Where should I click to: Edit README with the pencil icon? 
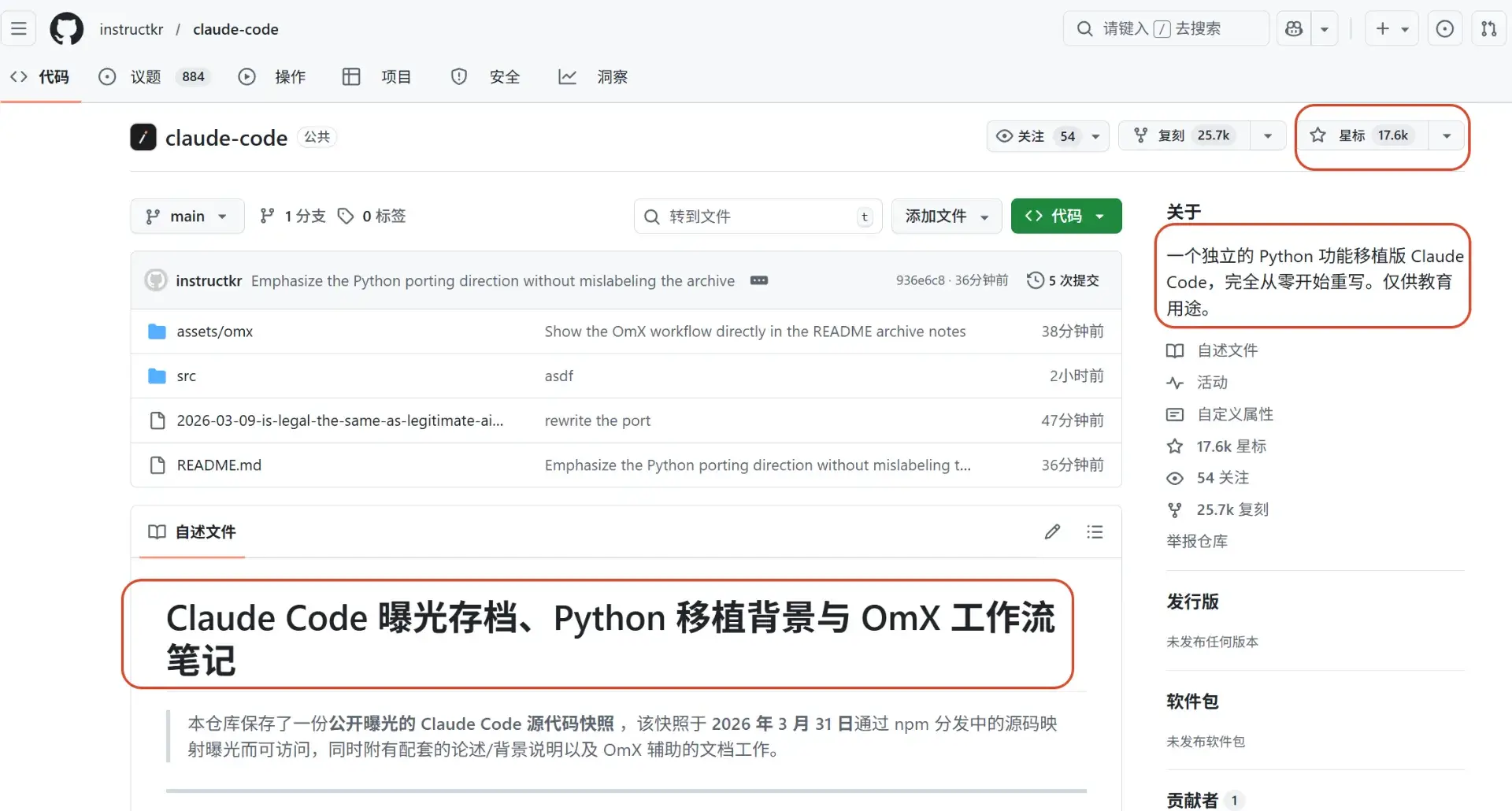[x=1052, y=532]
